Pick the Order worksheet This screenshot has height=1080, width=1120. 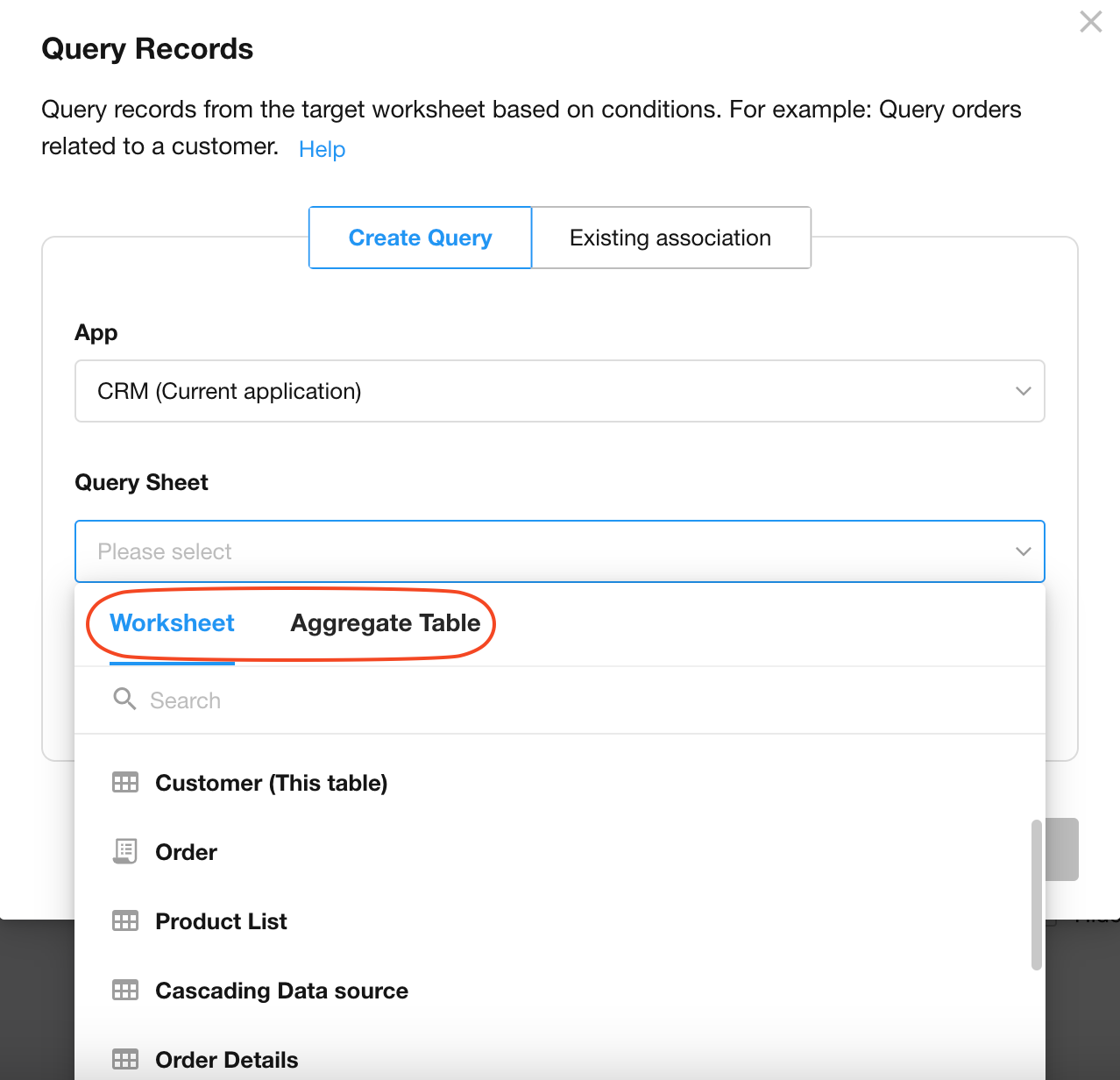186,852
